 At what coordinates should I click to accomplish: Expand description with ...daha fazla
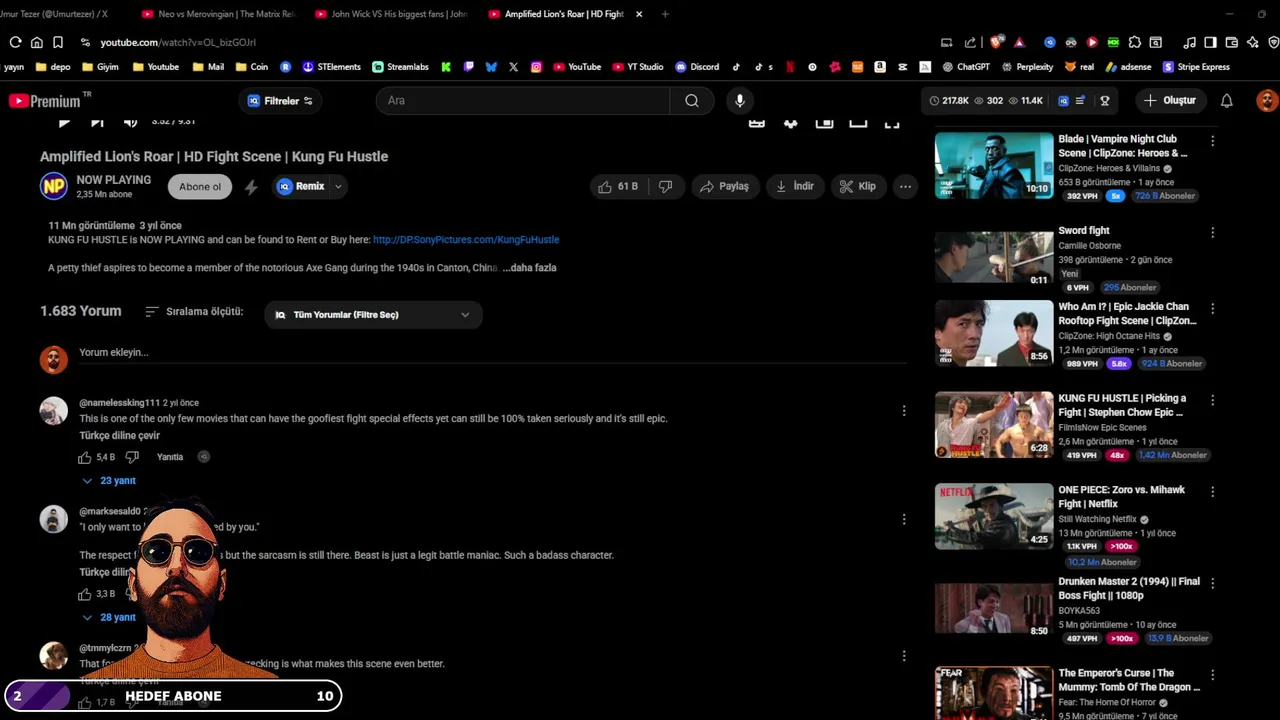pos(529,268)
